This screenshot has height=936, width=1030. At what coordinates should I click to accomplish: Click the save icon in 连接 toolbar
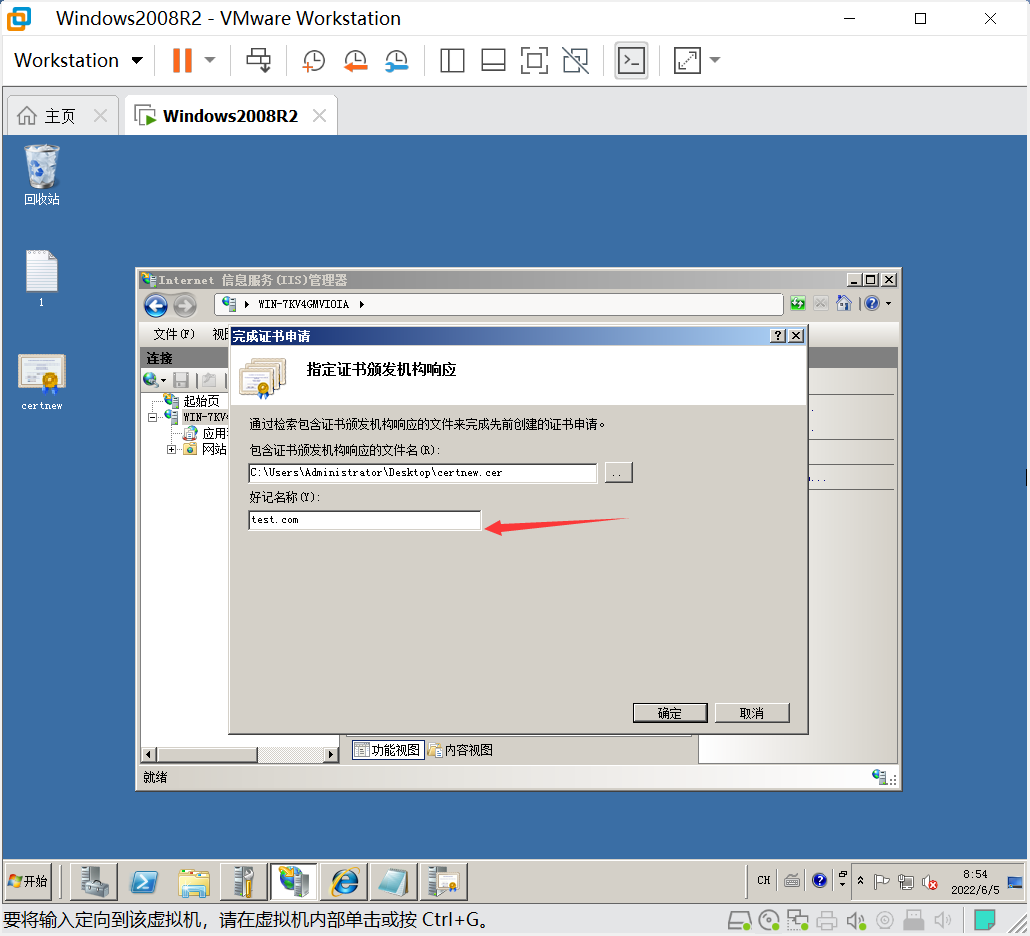(181, 380)
